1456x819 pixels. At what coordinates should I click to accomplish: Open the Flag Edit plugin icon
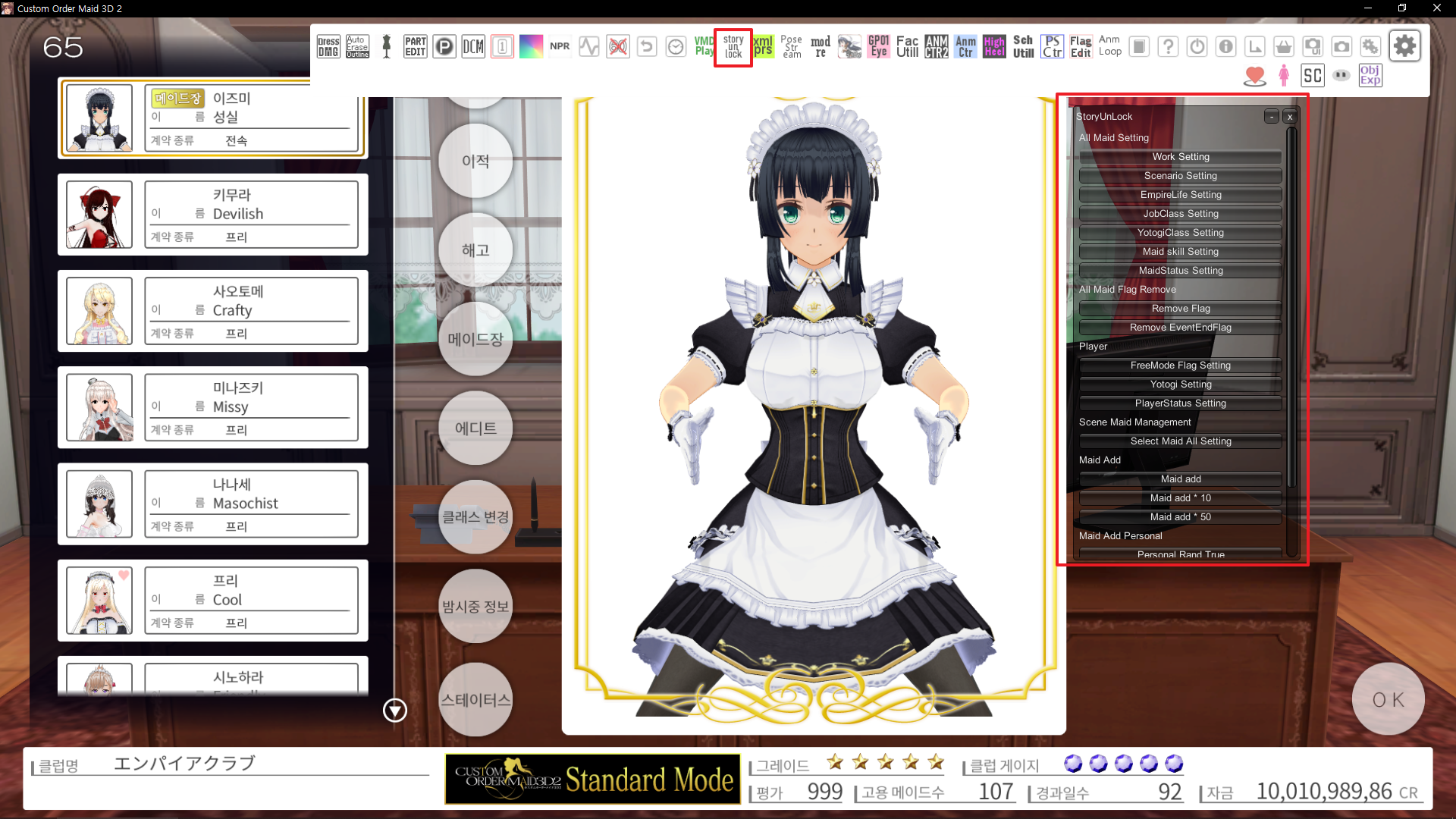1081,47
